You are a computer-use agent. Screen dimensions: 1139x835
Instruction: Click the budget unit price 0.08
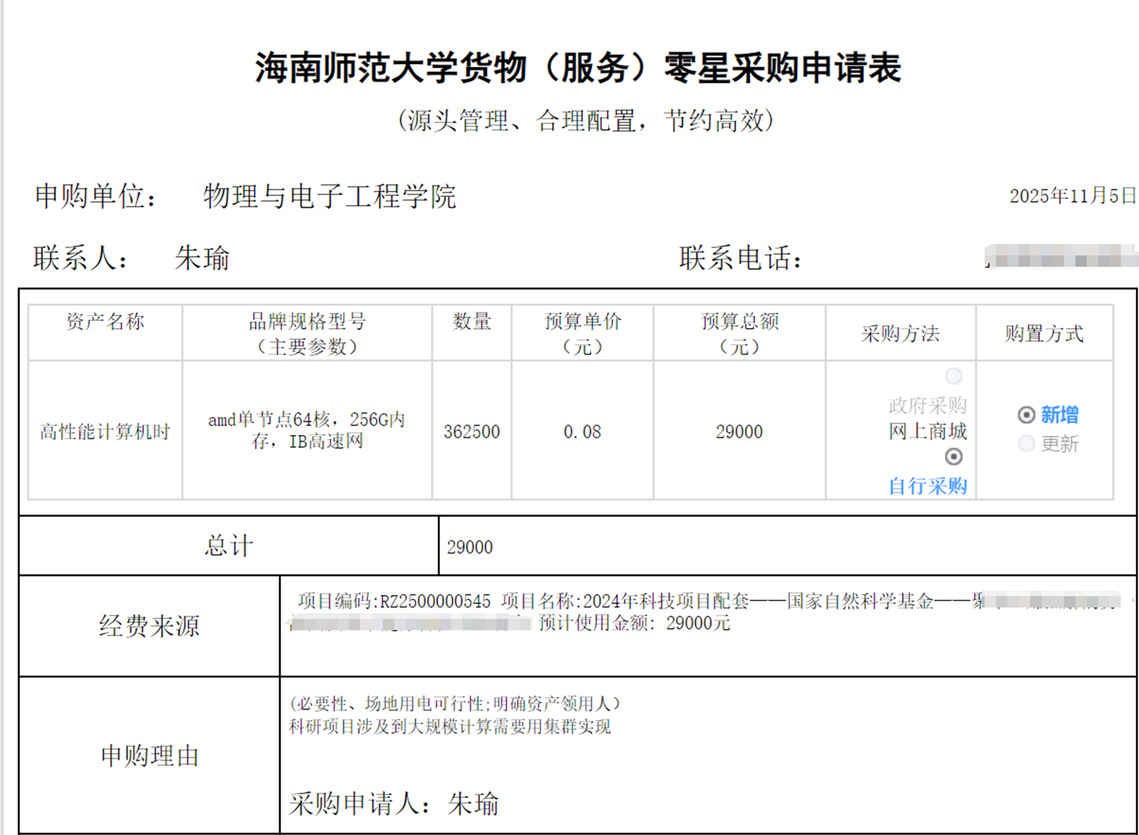pos(583,432)
